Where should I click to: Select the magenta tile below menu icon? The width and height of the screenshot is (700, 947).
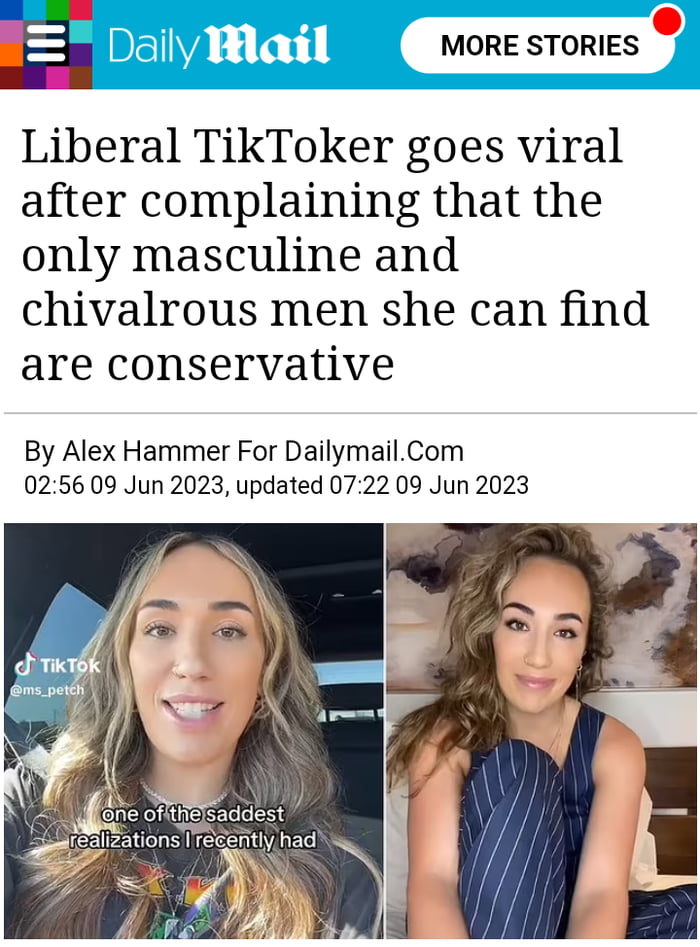(57, 78)
